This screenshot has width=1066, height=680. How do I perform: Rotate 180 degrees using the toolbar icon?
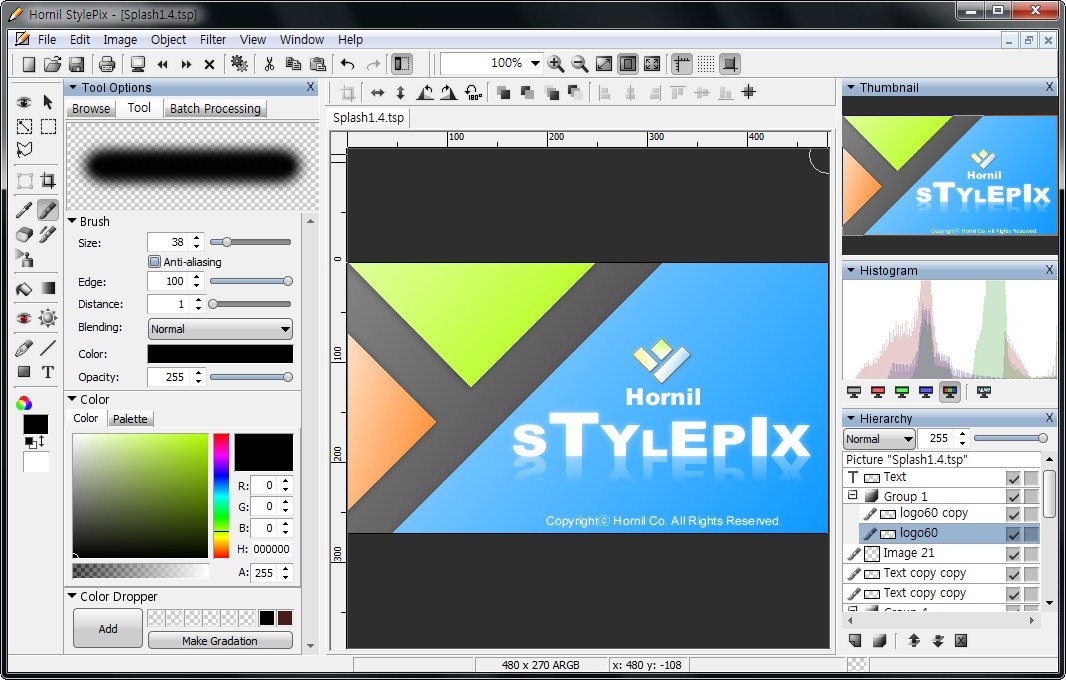(x=473, y=92)
